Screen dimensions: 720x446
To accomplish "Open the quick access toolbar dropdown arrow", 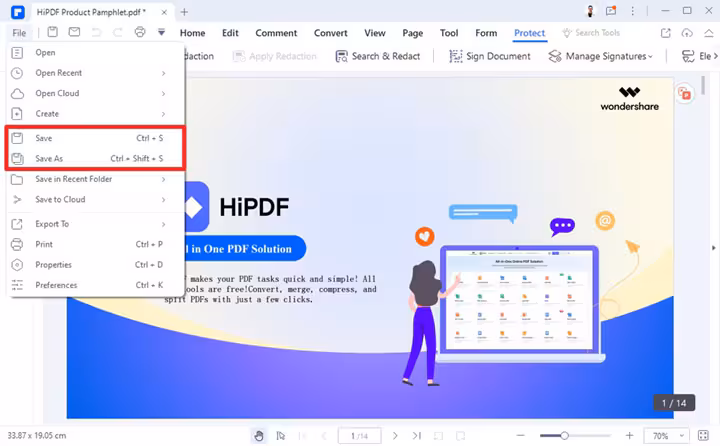I will click(161, 32).
